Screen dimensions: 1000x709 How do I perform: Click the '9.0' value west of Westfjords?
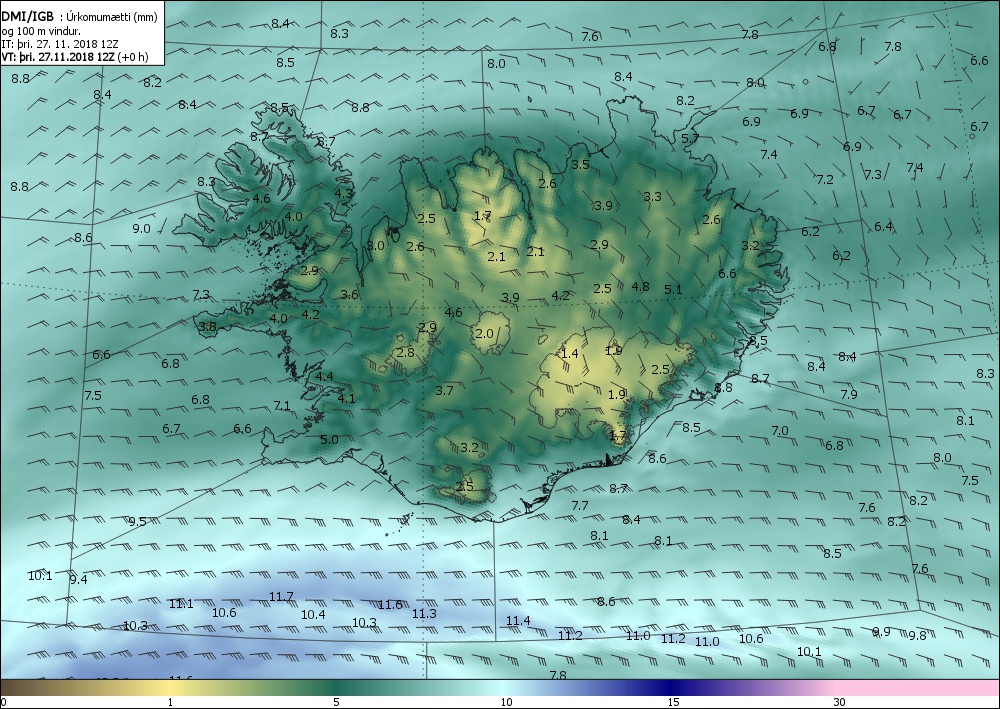click(142, 229)
